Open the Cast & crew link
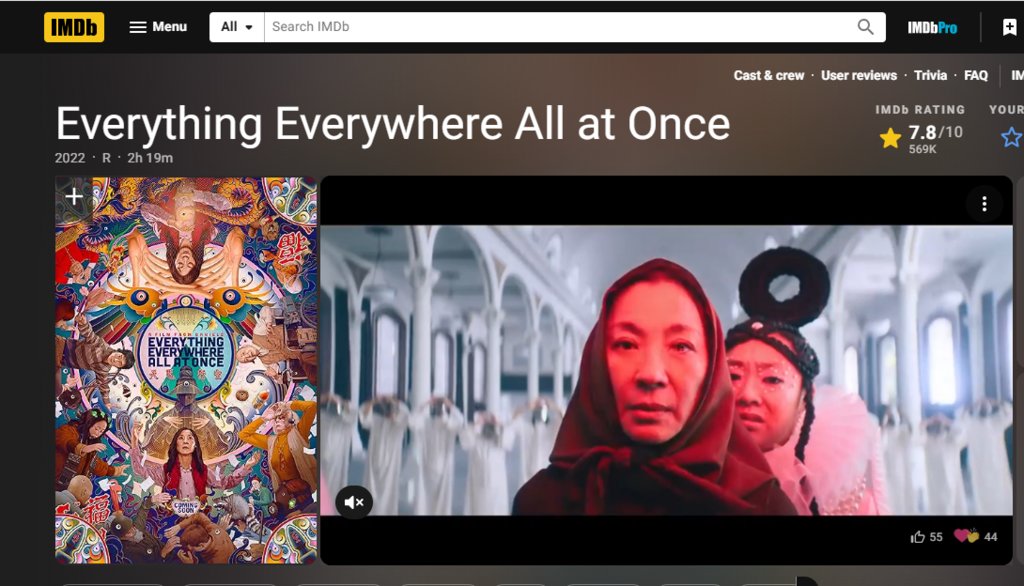This screenshot has width=1024, height=586. coord(769,75)
